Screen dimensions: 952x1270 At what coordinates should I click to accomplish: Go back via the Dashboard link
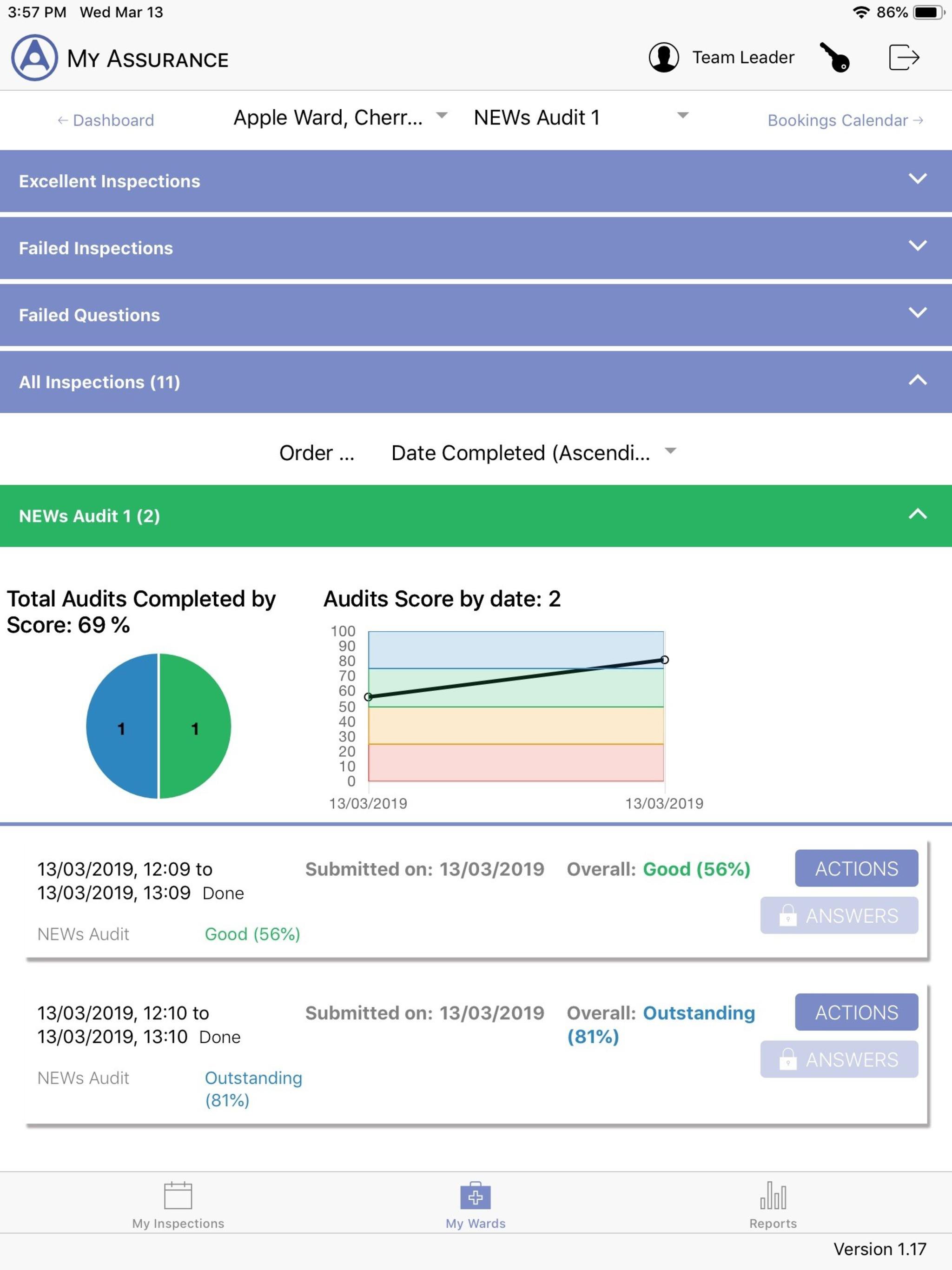pos(106,120)
